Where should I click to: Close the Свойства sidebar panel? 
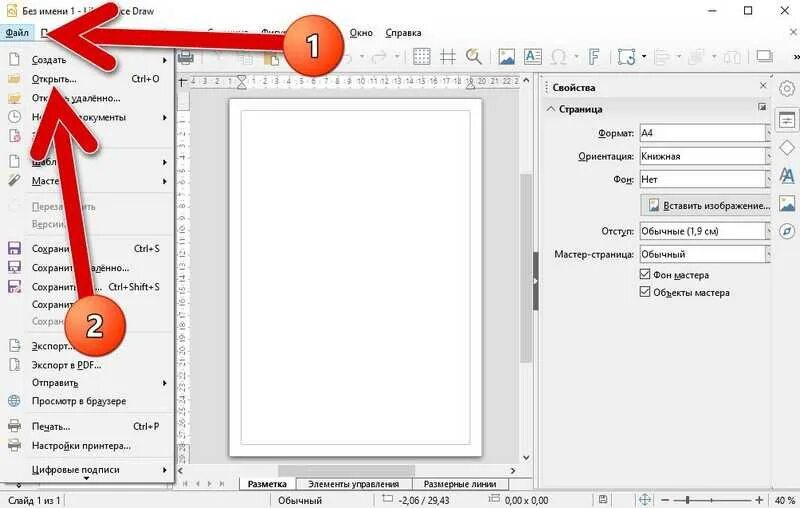coord(763,86)
